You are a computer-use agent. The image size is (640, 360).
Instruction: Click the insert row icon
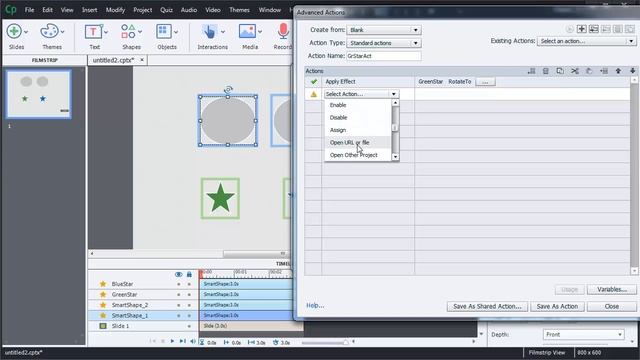coord(604,71)
